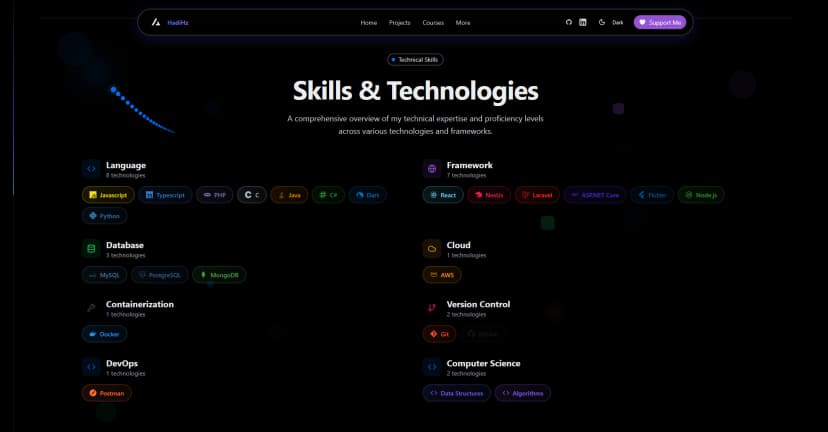
Task: Click the C language chip icon
Action: 248,195
